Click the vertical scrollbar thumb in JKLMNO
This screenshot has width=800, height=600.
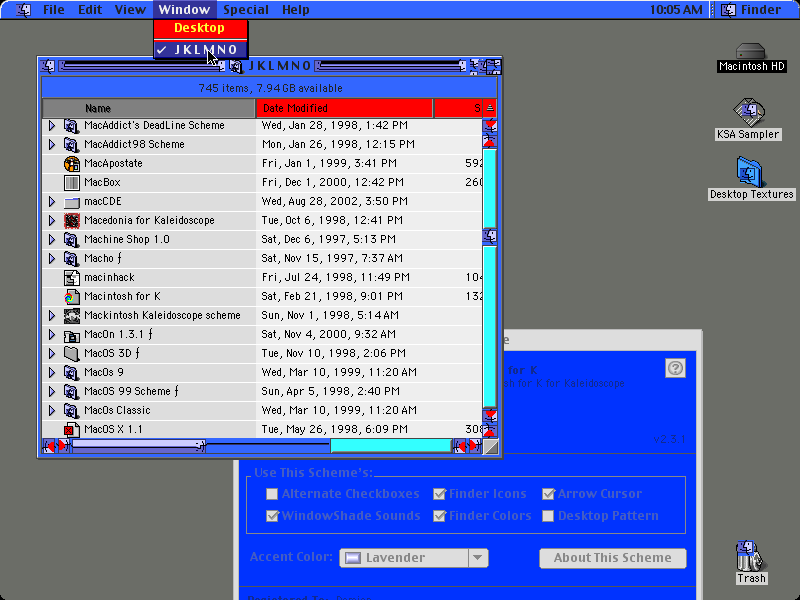click(x=490, y=236)
